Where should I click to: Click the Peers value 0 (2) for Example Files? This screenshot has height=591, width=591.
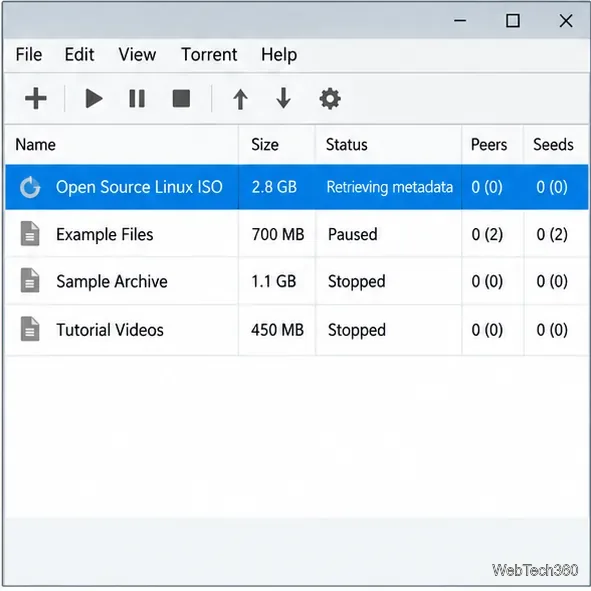487,234
